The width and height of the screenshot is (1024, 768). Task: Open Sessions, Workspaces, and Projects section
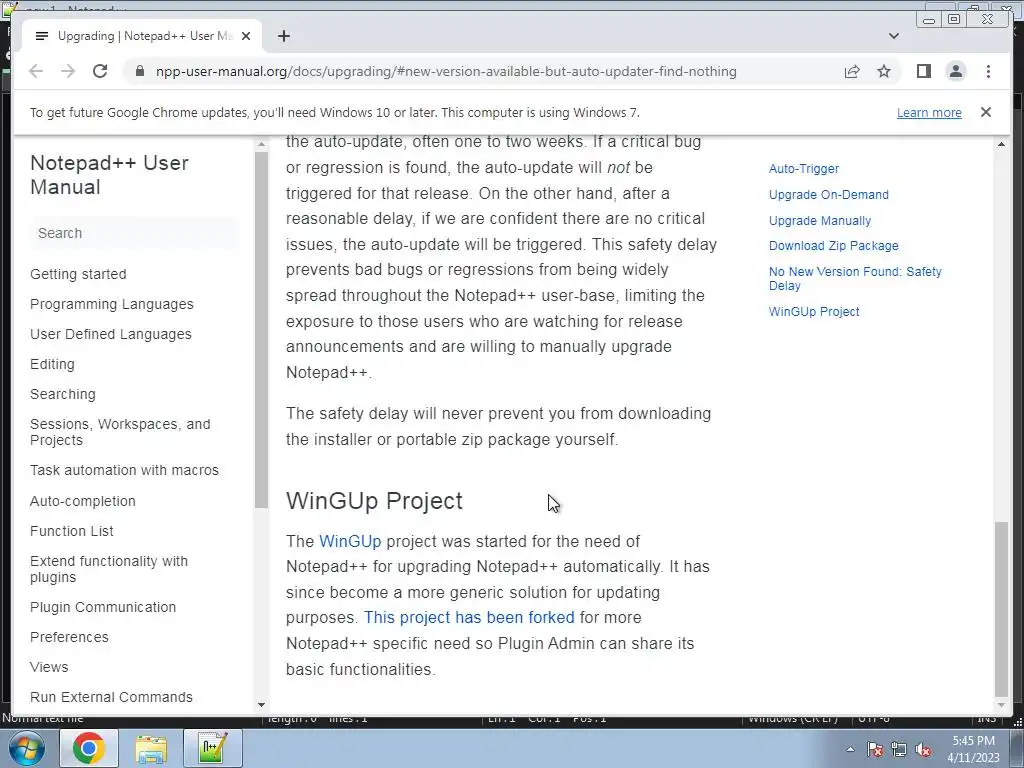(x=120, y=432)
